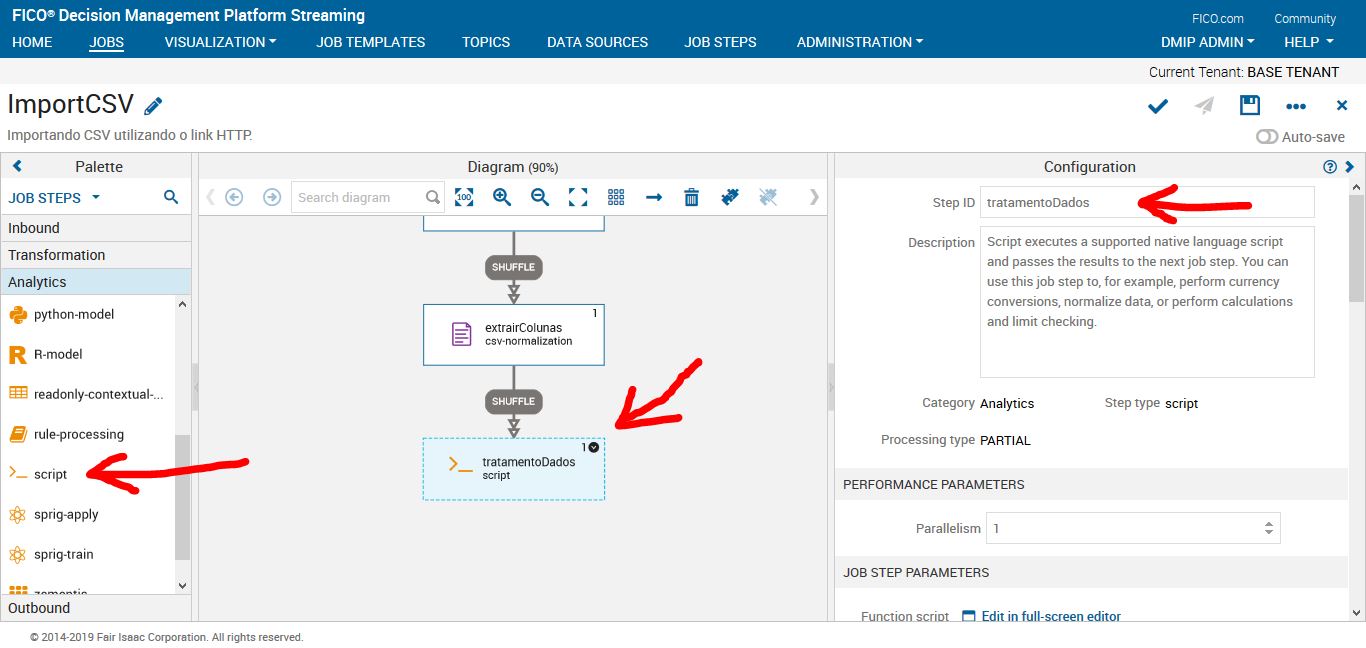This screenshot has width=1366, height=648.
Task: Zoom in on the diagram
Action: (x=502, y=197)
